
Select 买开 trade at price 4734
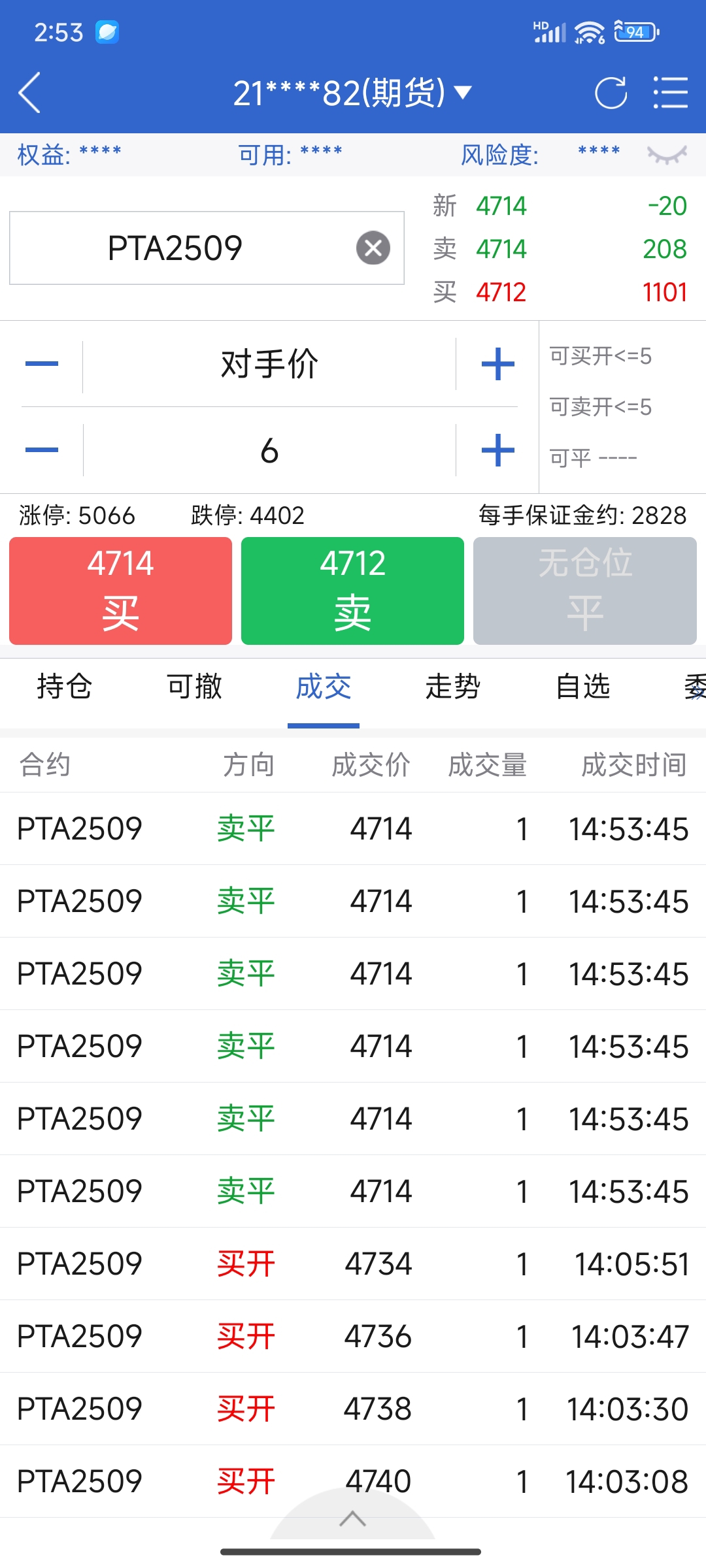353,1264
